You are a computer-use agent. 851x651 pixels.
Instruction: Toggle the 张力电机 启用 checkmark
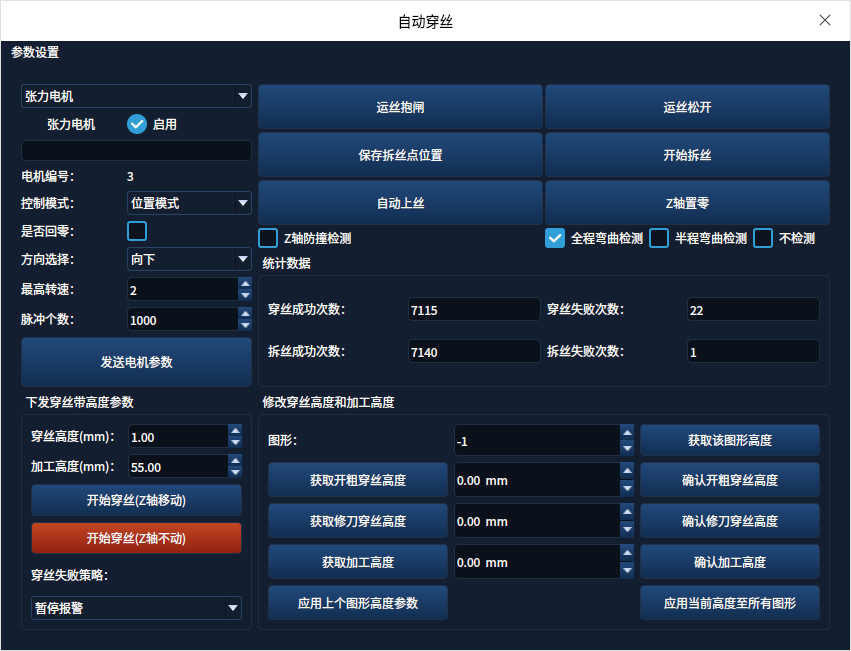coord(137,124)
